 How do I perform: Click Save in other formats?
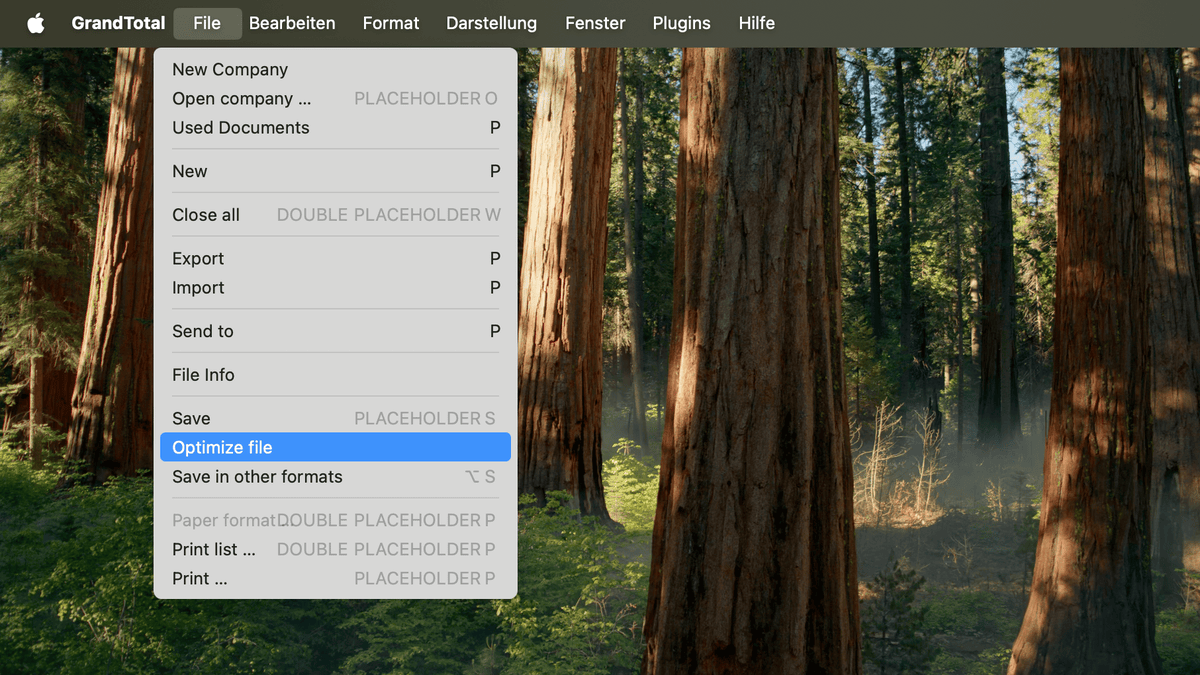click(257, 477)
